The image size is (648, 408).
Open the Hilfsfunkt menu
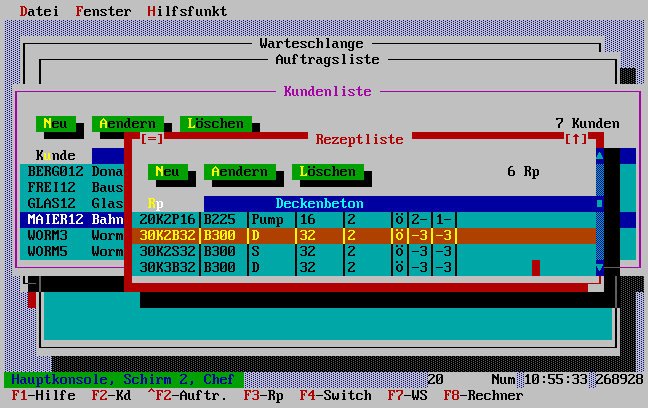pos(187,11)
